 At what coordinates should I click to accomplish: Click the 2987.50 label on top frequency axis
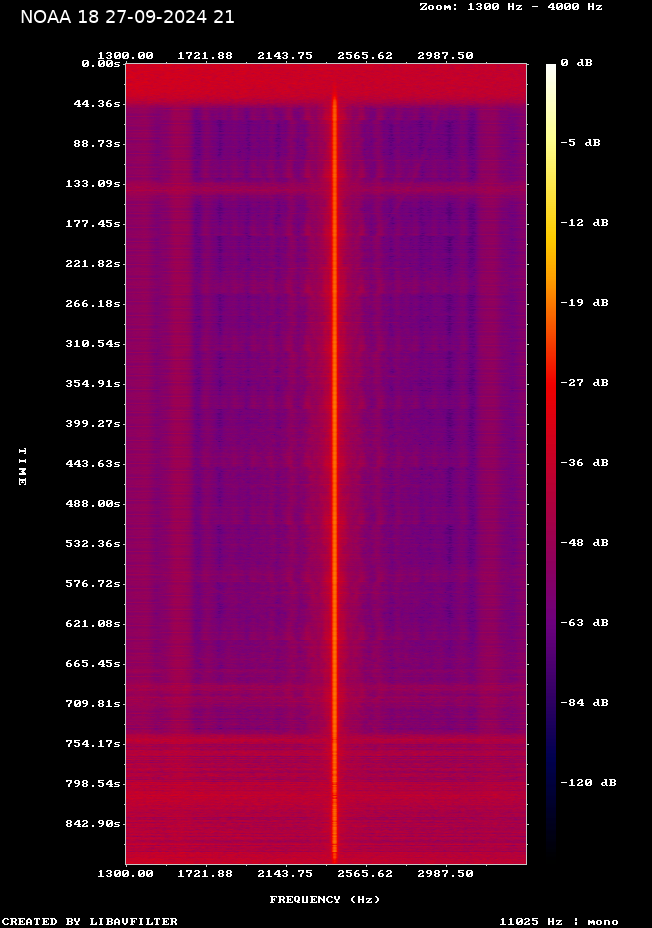[445, 56]
